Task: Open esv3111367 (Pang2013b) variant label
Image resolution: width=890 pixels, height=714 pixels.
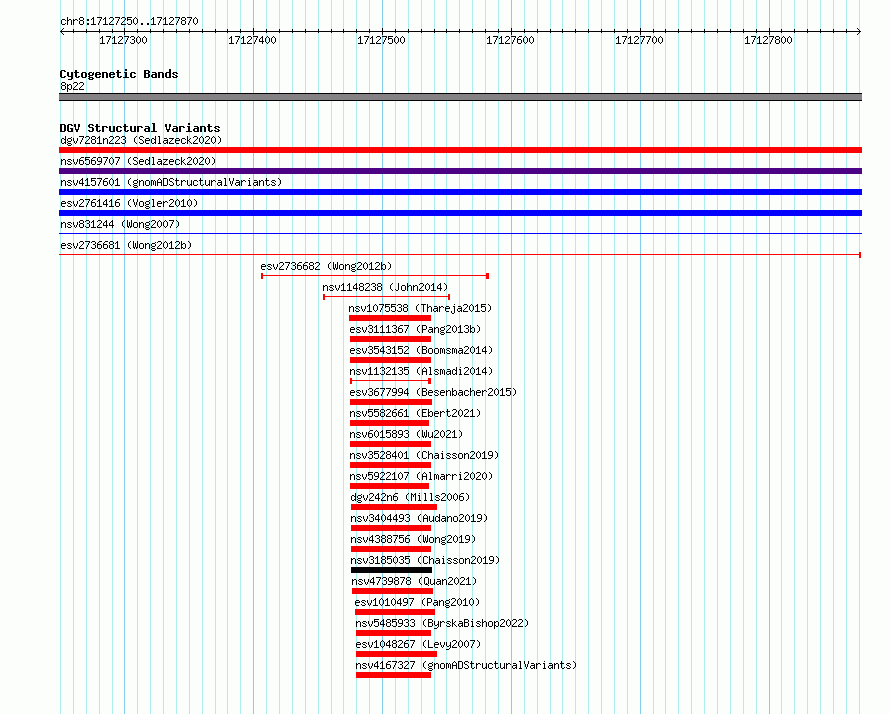Action: tap(415, 329)
